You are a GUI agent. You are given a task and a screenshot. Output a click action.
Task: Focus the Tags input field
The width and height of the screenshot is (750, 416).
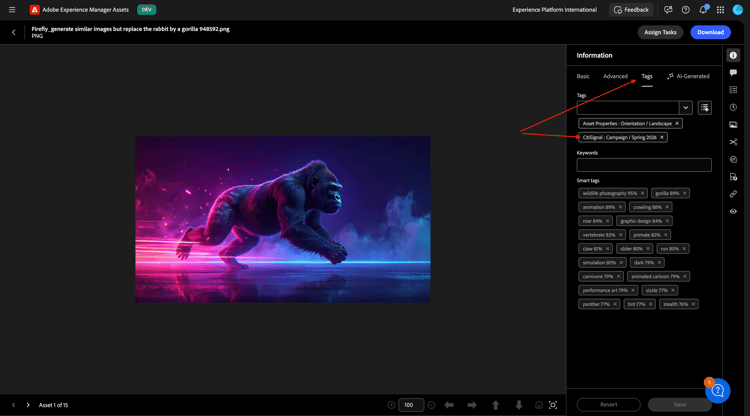[x=628, y=108]
